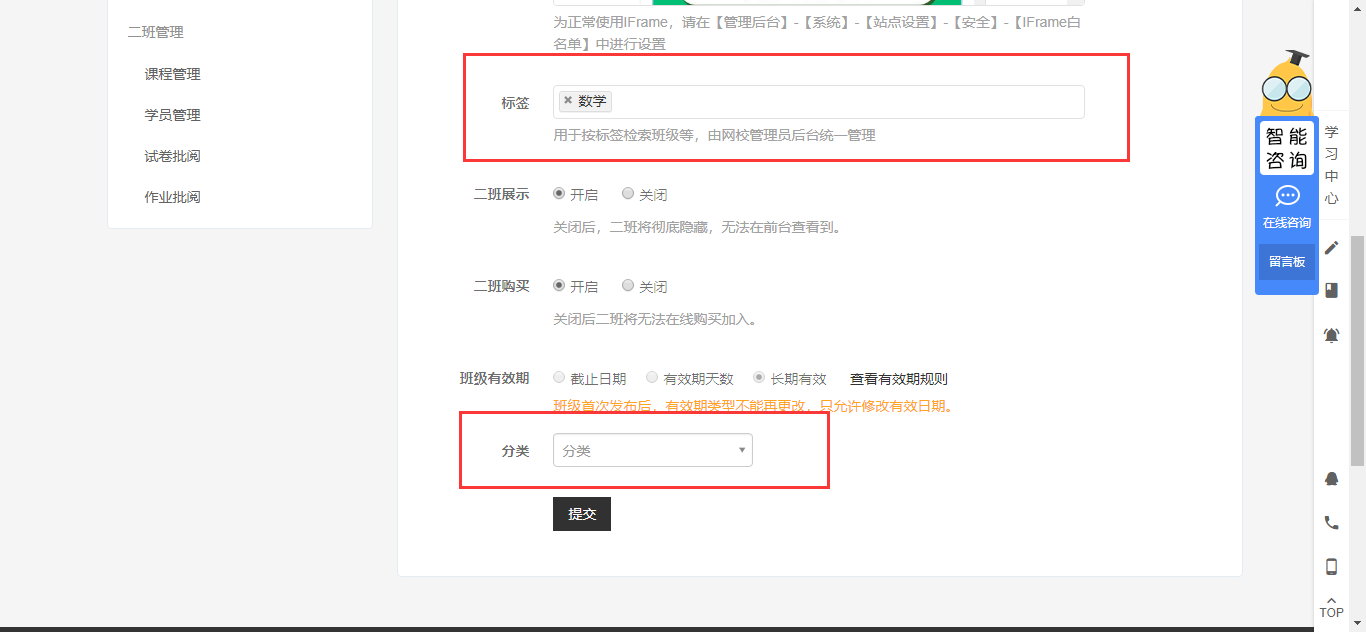Open 课程管理 in the left menu
The width and height of the screenshot is (1366, 632).
click(x=172, y=74)
